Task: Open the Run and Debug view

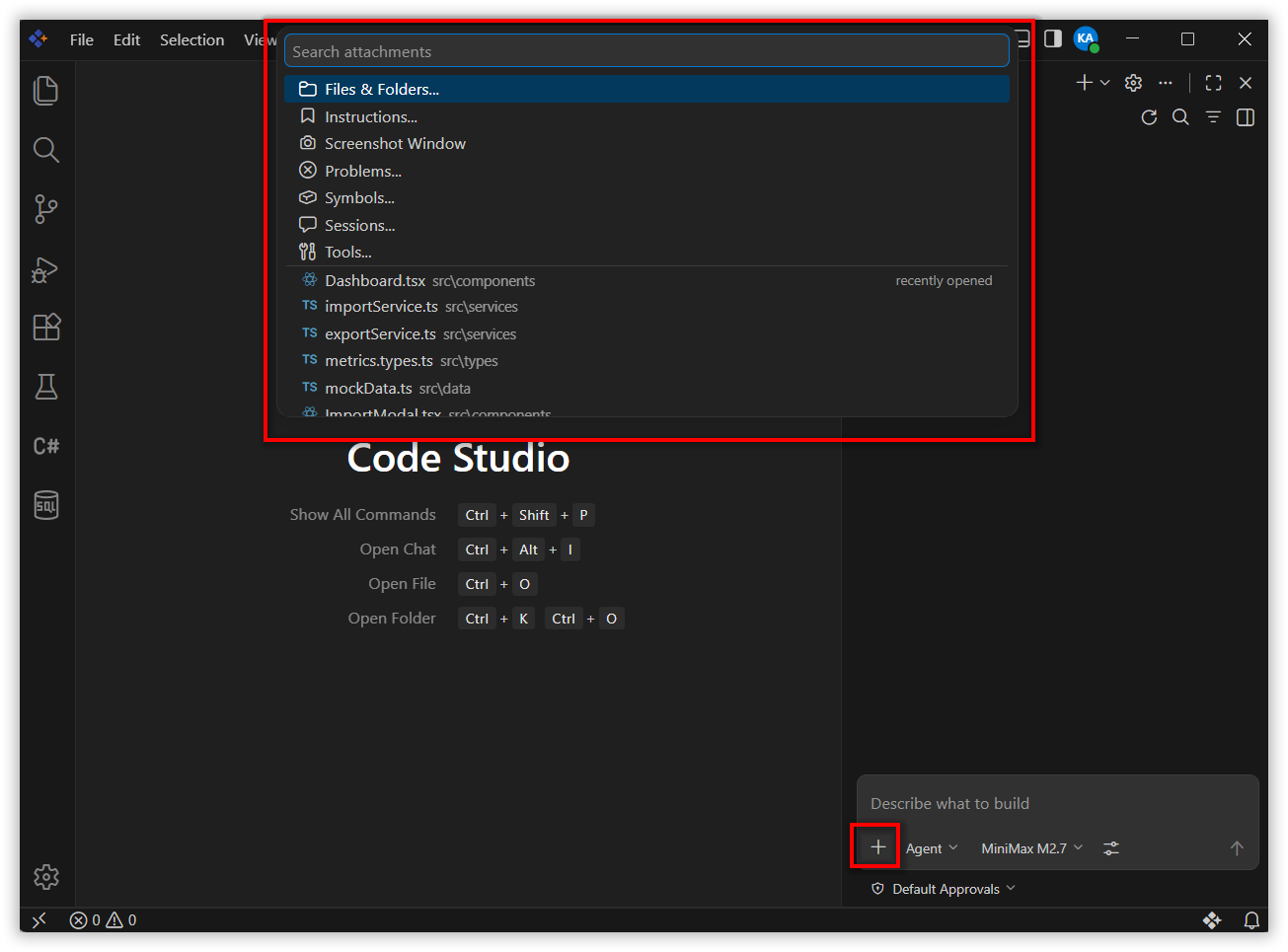Action: (46, 268)
